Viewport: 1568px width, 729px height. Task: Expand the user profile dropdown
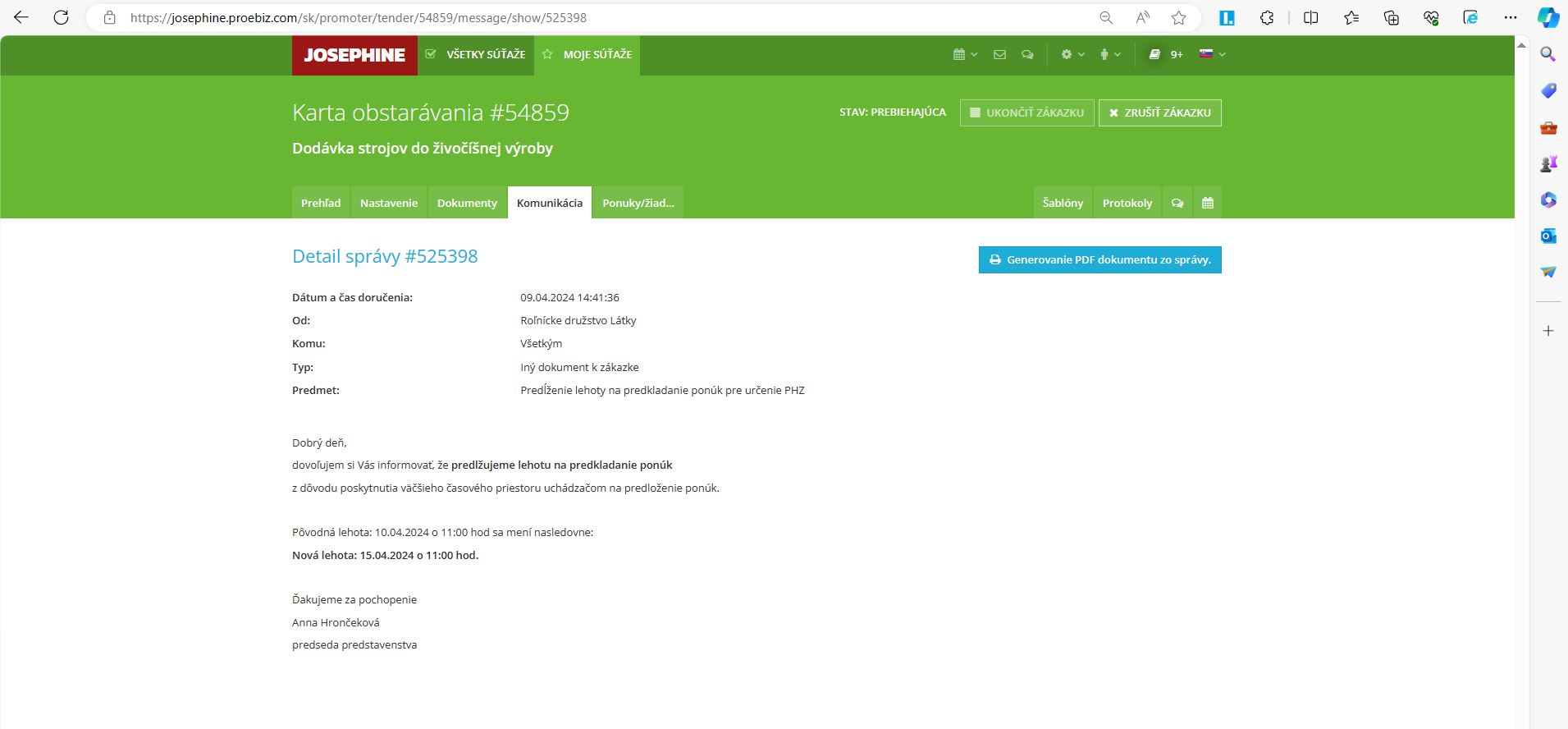(x=1109, y=55)
